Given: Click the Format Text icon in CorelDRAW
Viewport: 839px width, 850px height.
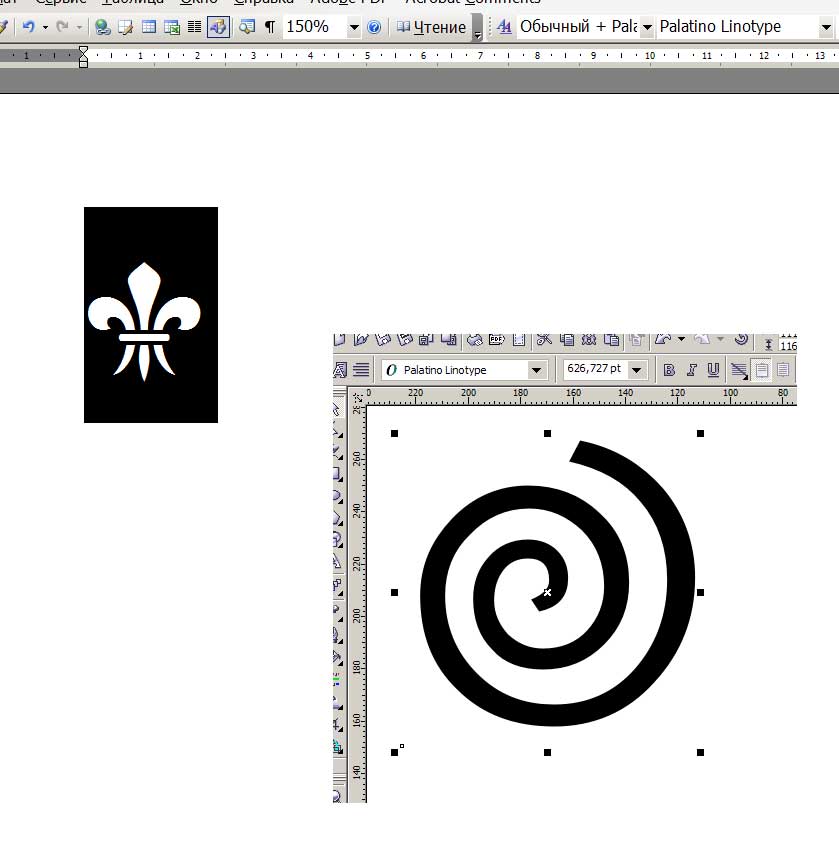Looking at the screenshot, I should pos(340,370).
